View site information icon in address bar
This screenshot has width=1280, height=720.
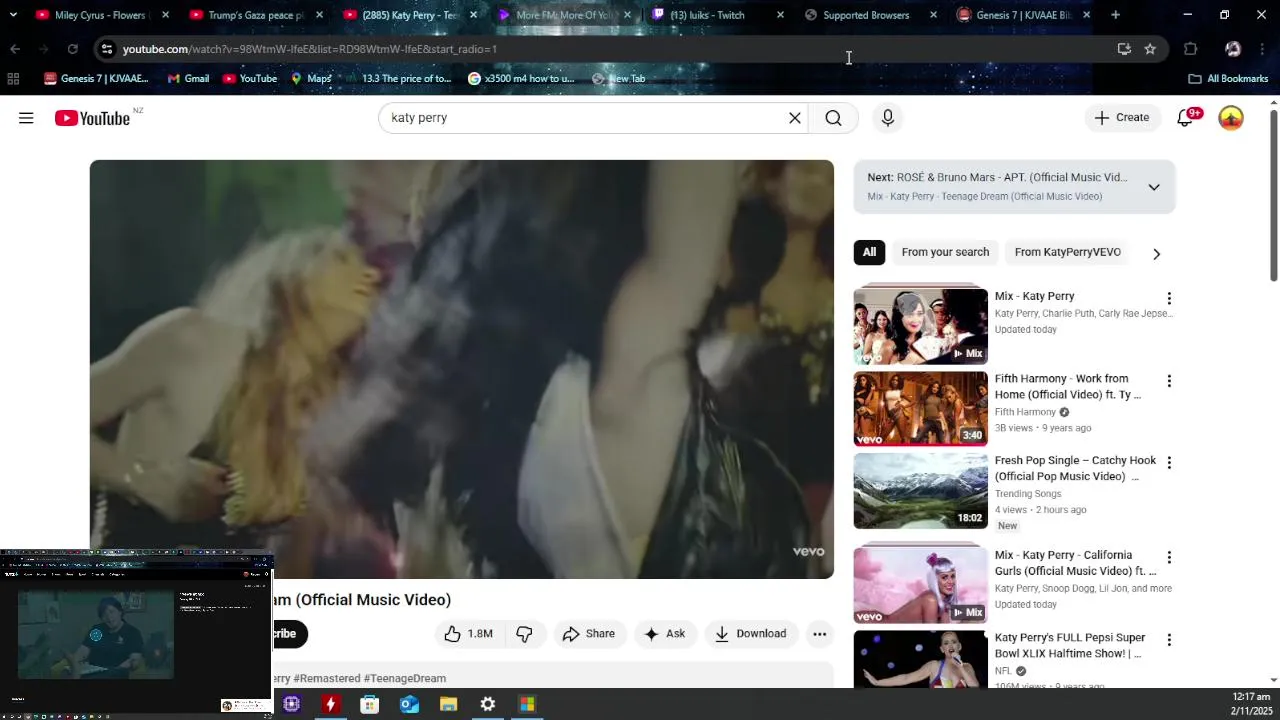coord(107,49)
